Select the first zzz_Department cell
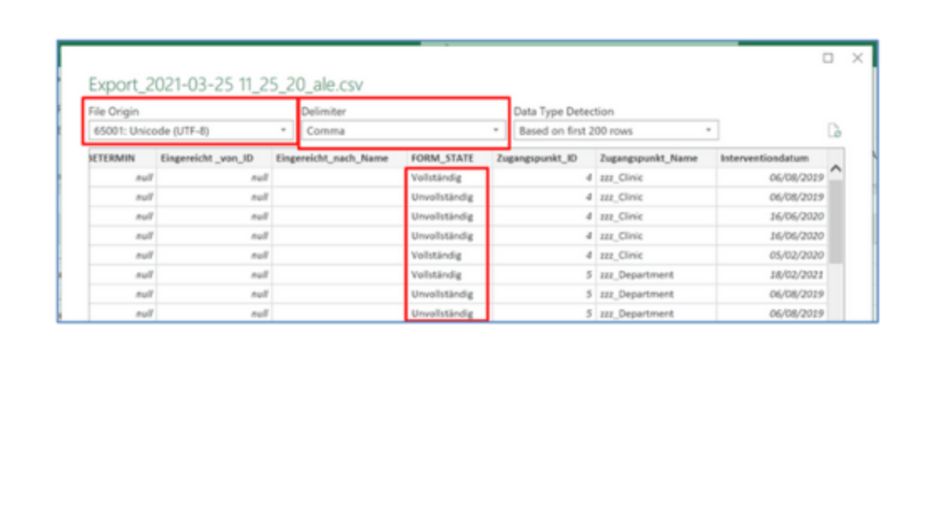The image size is (936, 527). coord(638,275)
